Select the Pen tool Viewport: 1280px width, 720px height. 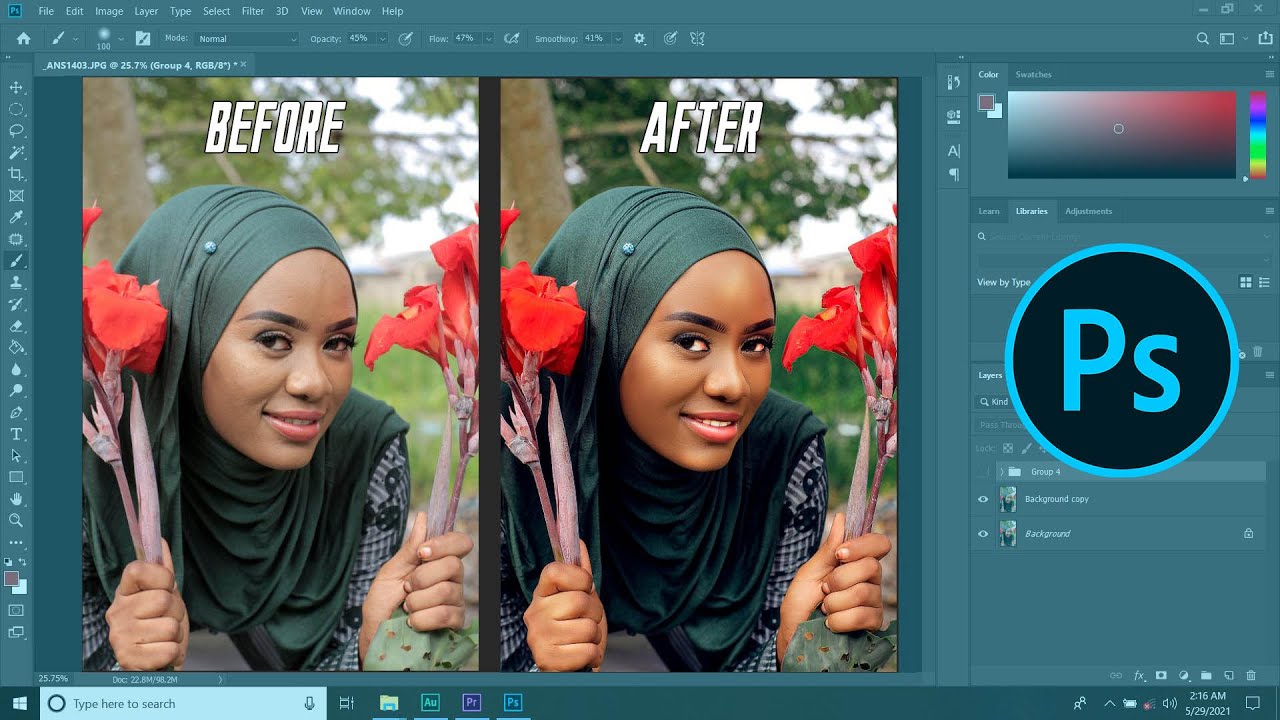coord(16,412)
